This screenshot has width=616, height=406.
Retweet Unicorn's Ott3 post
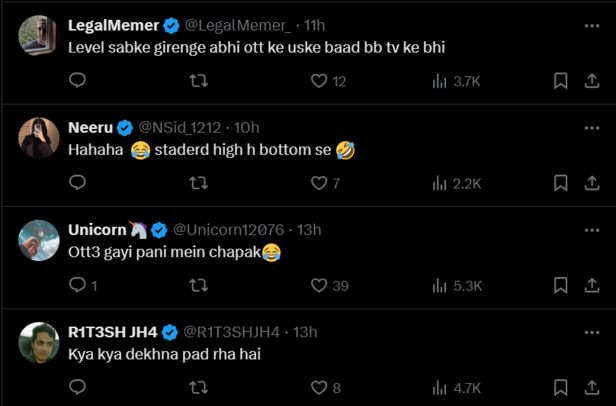198,286
